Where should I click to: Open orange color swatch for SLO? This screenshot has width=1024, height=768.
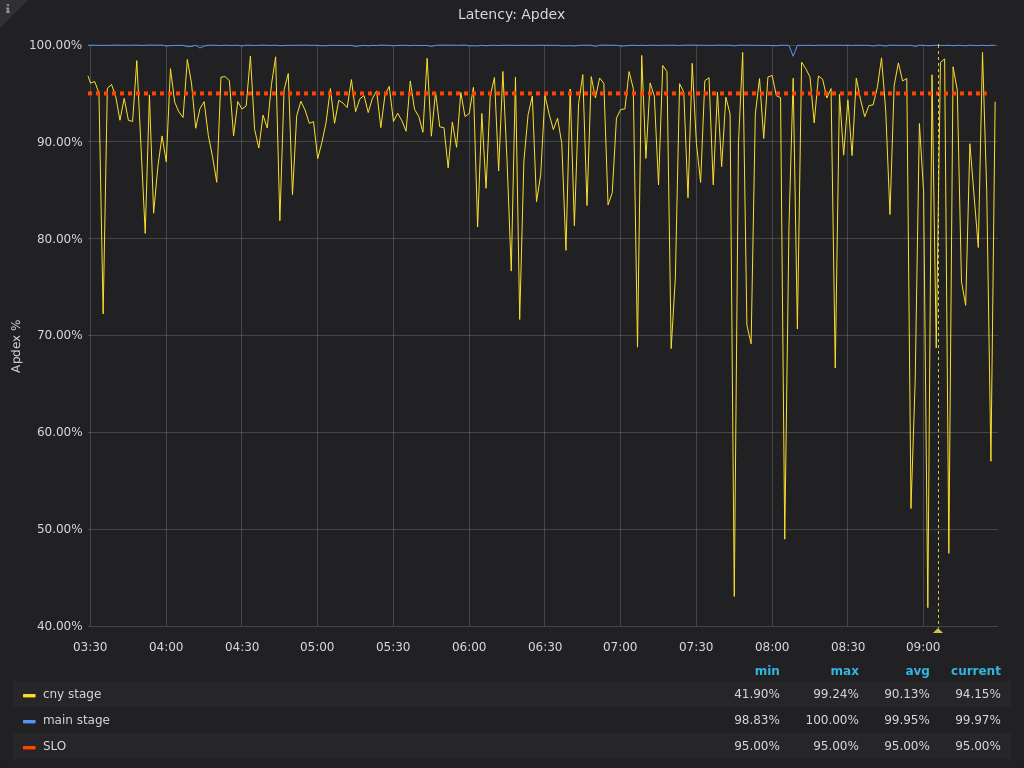click(x=29, y=747)
